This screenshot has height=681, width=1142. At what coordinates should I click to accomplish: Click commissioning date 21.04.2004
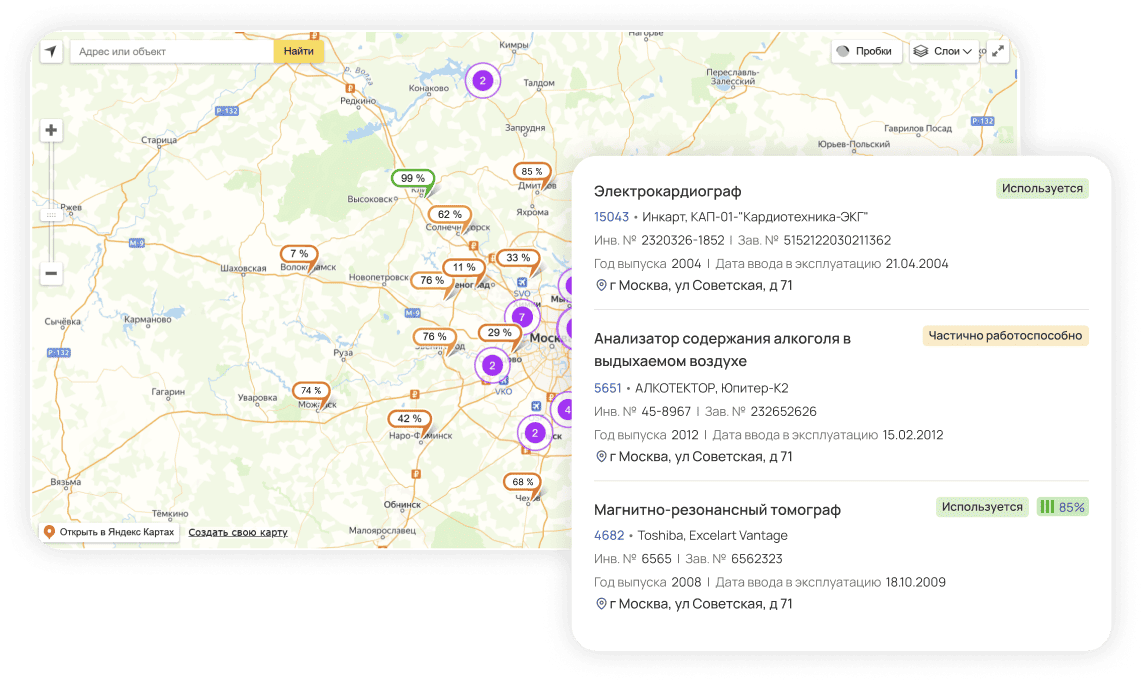[x=917, y=264]
